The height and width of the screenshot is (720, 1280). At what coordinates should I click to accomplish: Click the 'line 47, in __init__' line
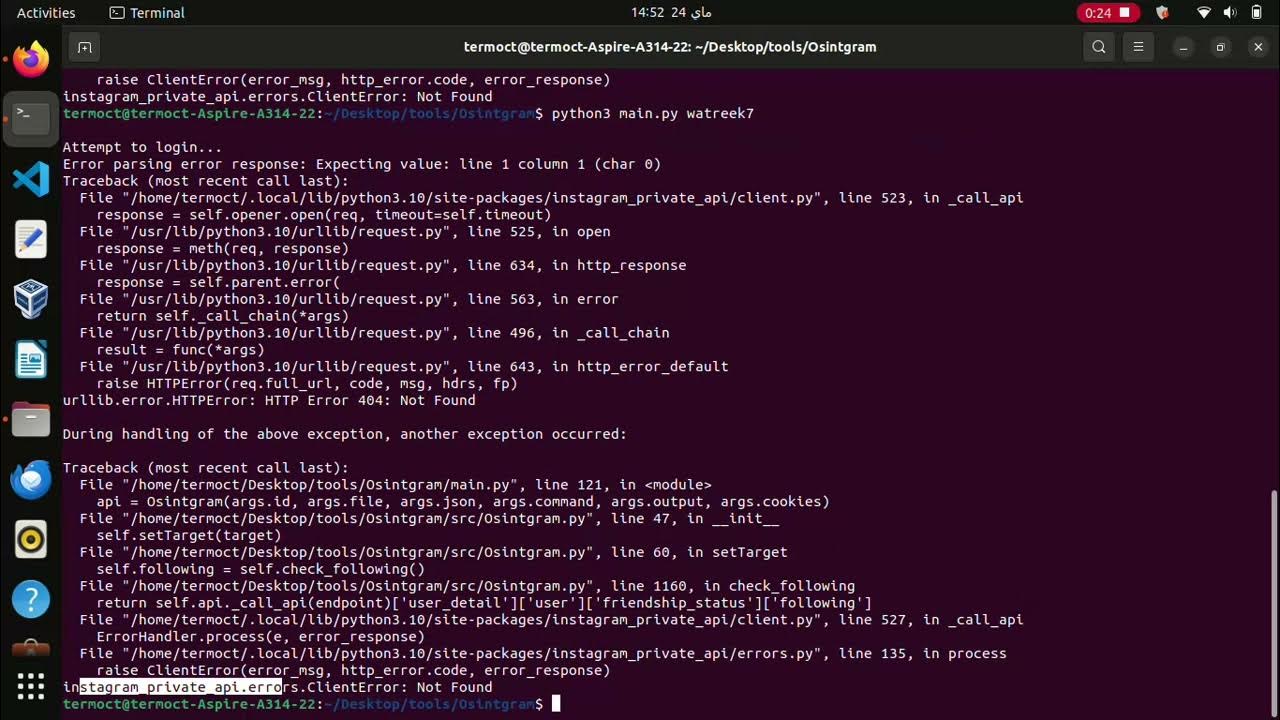click(429, 518)
